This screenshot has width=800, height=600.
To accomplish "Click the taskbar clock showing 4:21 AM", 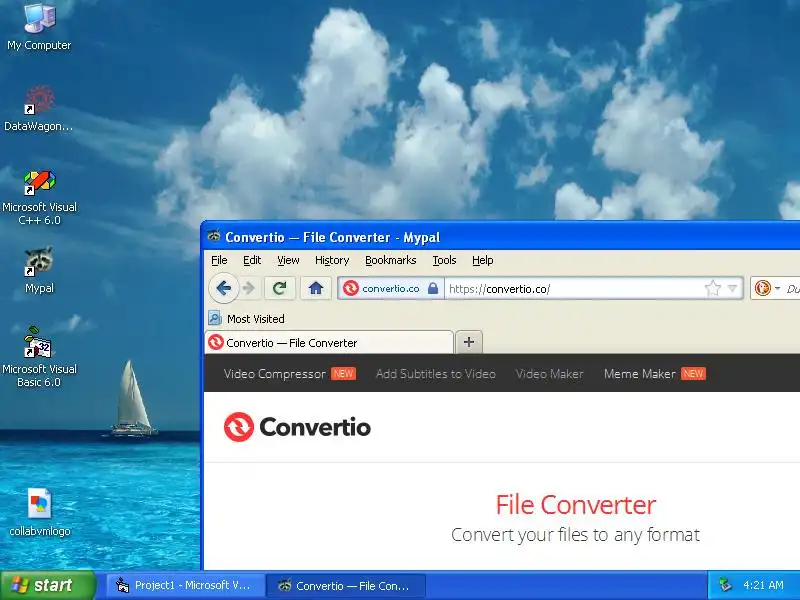I will coord(763,585).
